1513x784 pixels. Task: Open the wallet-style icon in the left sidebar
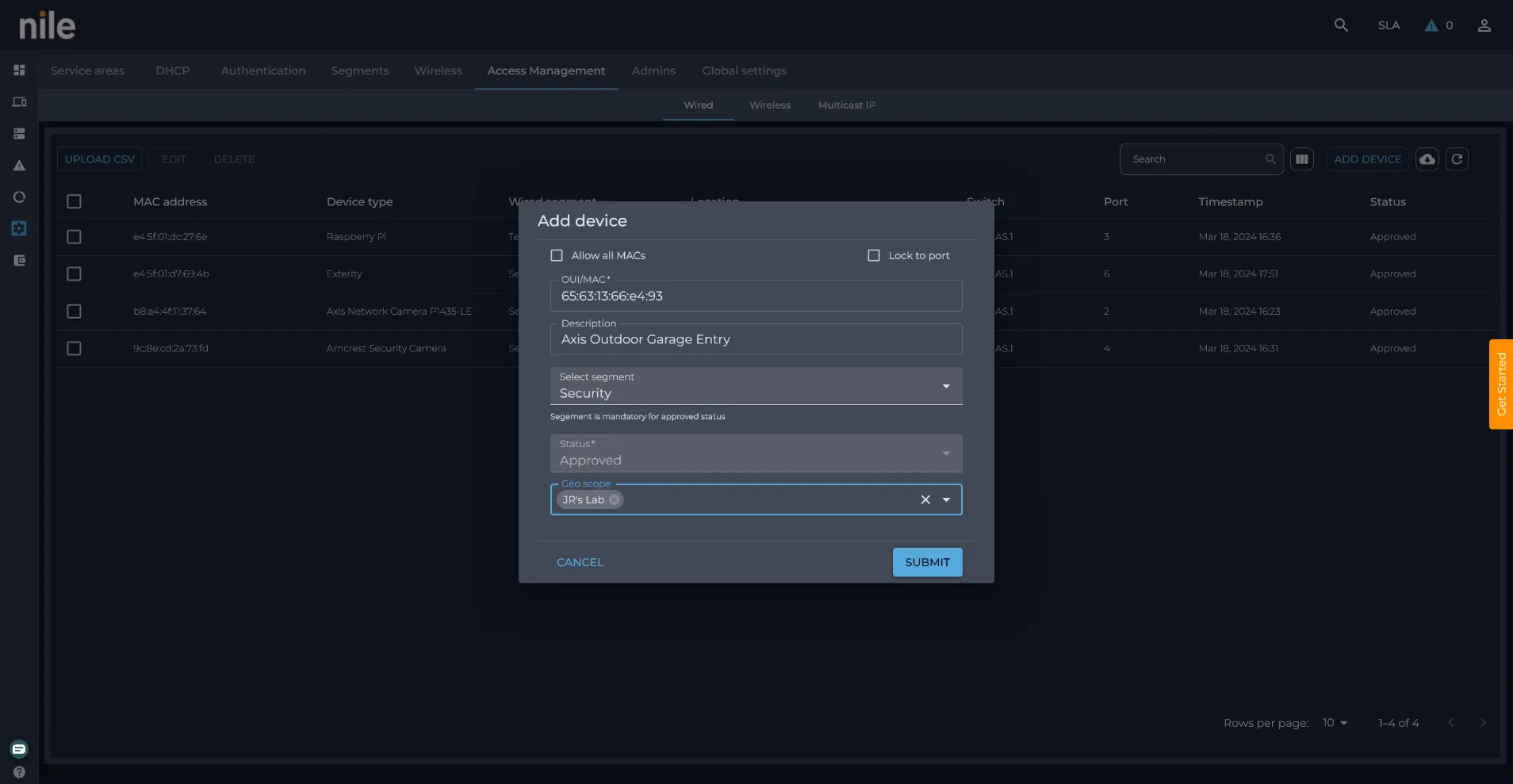click(x=19, y=261)
